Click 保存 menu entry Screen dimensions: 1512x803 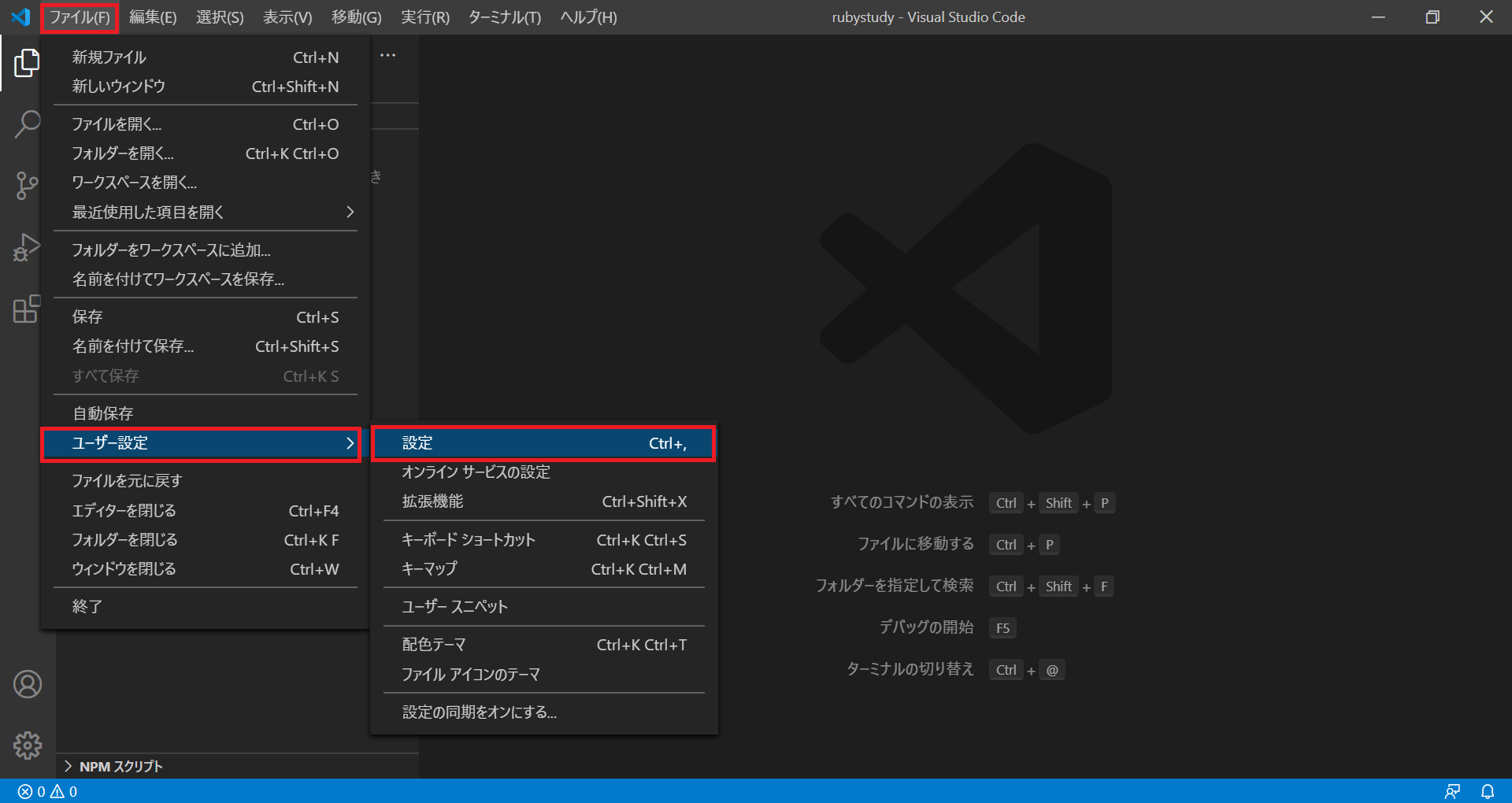click(206, 317)
